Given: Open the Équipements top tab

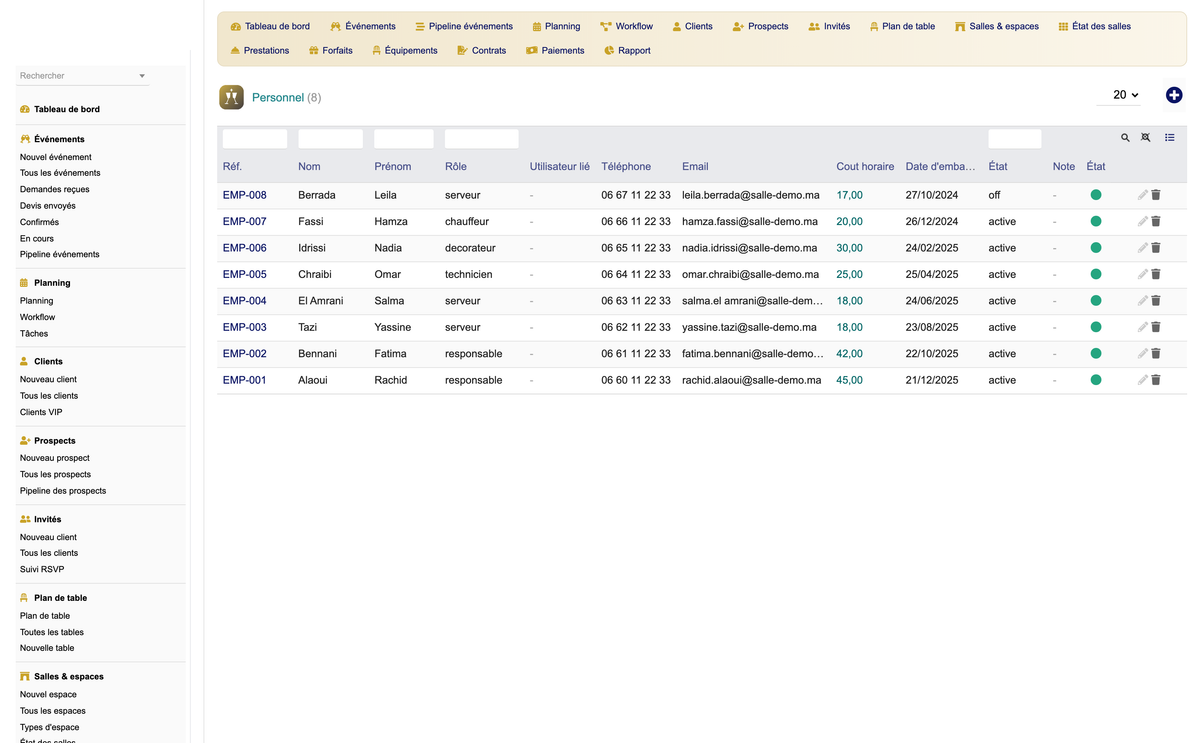Looking at the screenshot, I should [404, 50].
